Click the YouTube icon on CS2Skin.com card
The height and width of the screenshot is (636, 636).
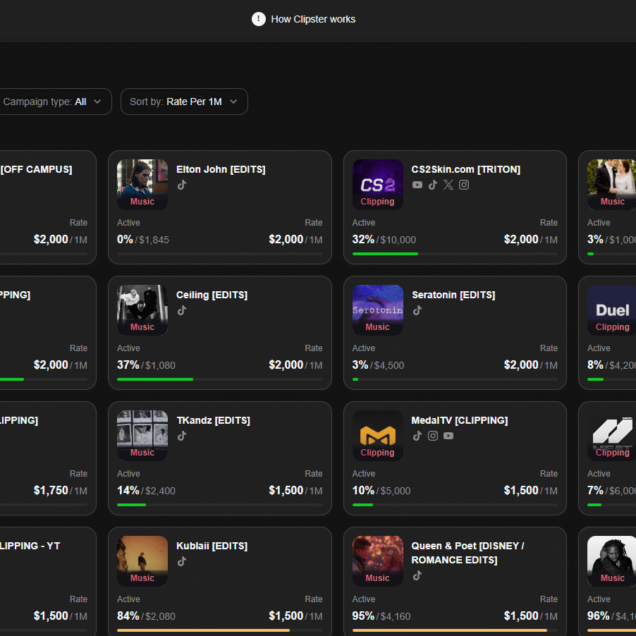(x=417, y=185)
